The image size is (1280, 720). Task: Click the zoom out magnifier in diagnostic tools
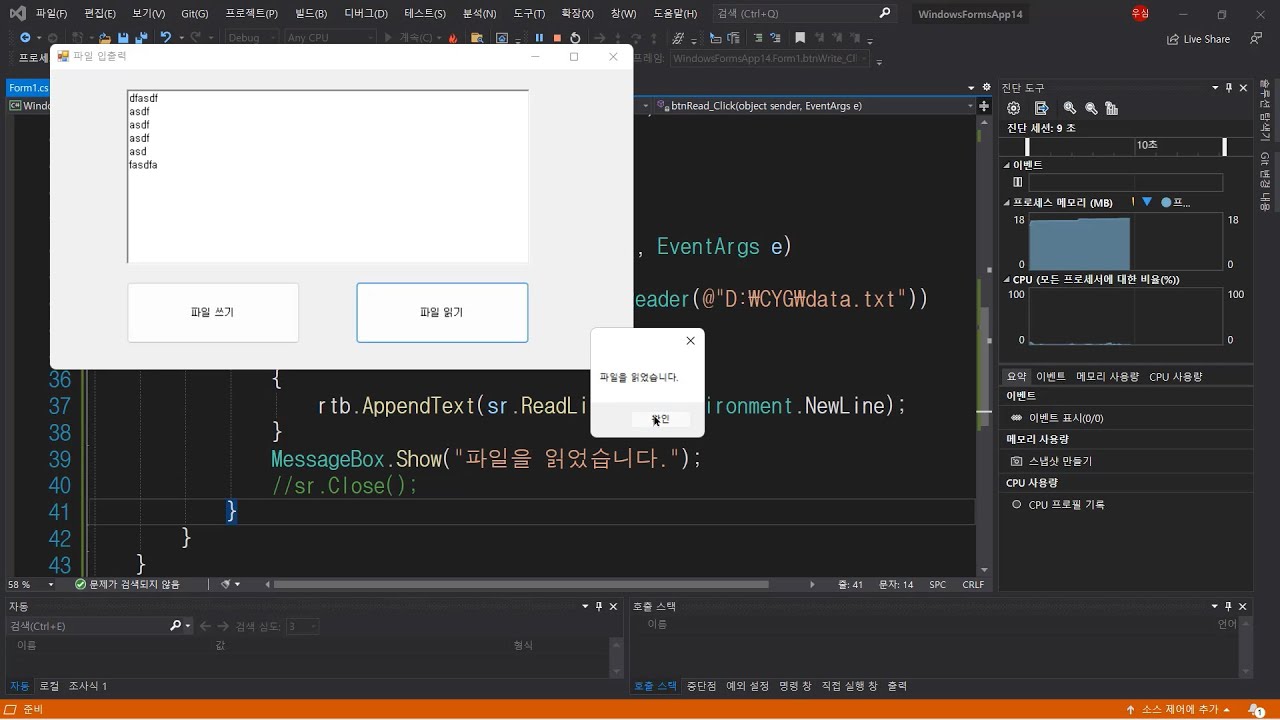coord(1091,108)
